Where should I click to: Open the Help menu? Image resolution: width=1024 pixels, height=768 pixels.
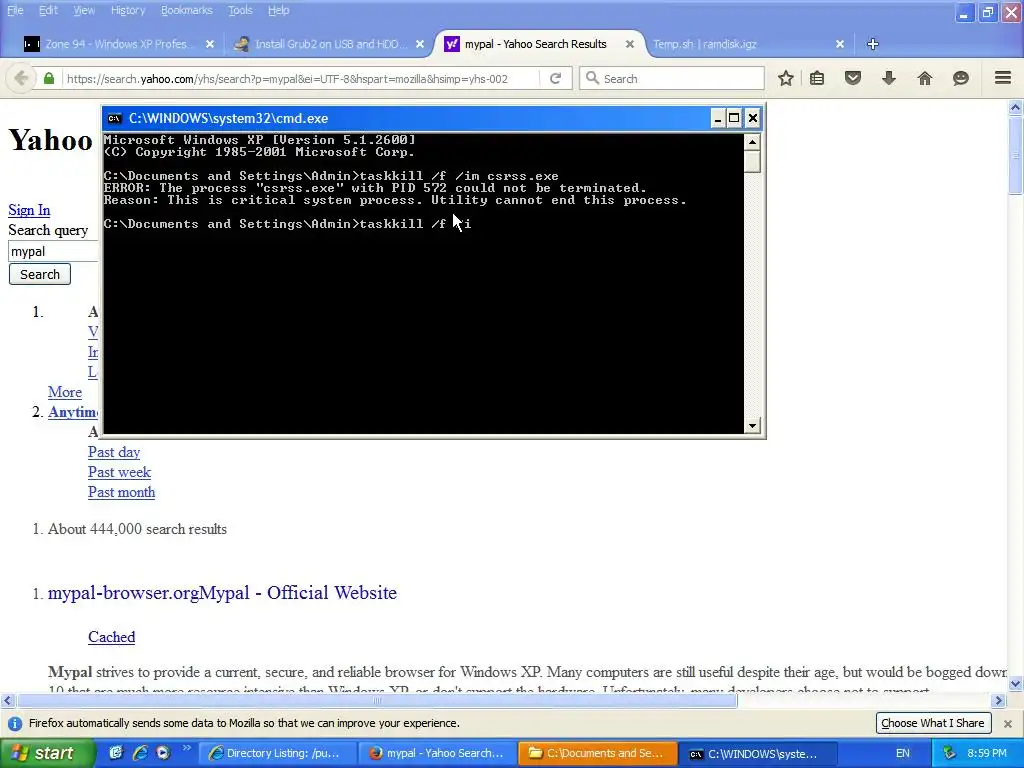point(279,10)
